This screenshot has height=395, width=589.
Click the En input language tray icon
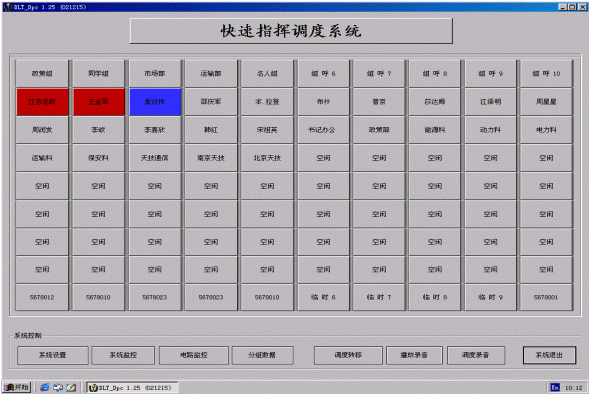(555, 387)
